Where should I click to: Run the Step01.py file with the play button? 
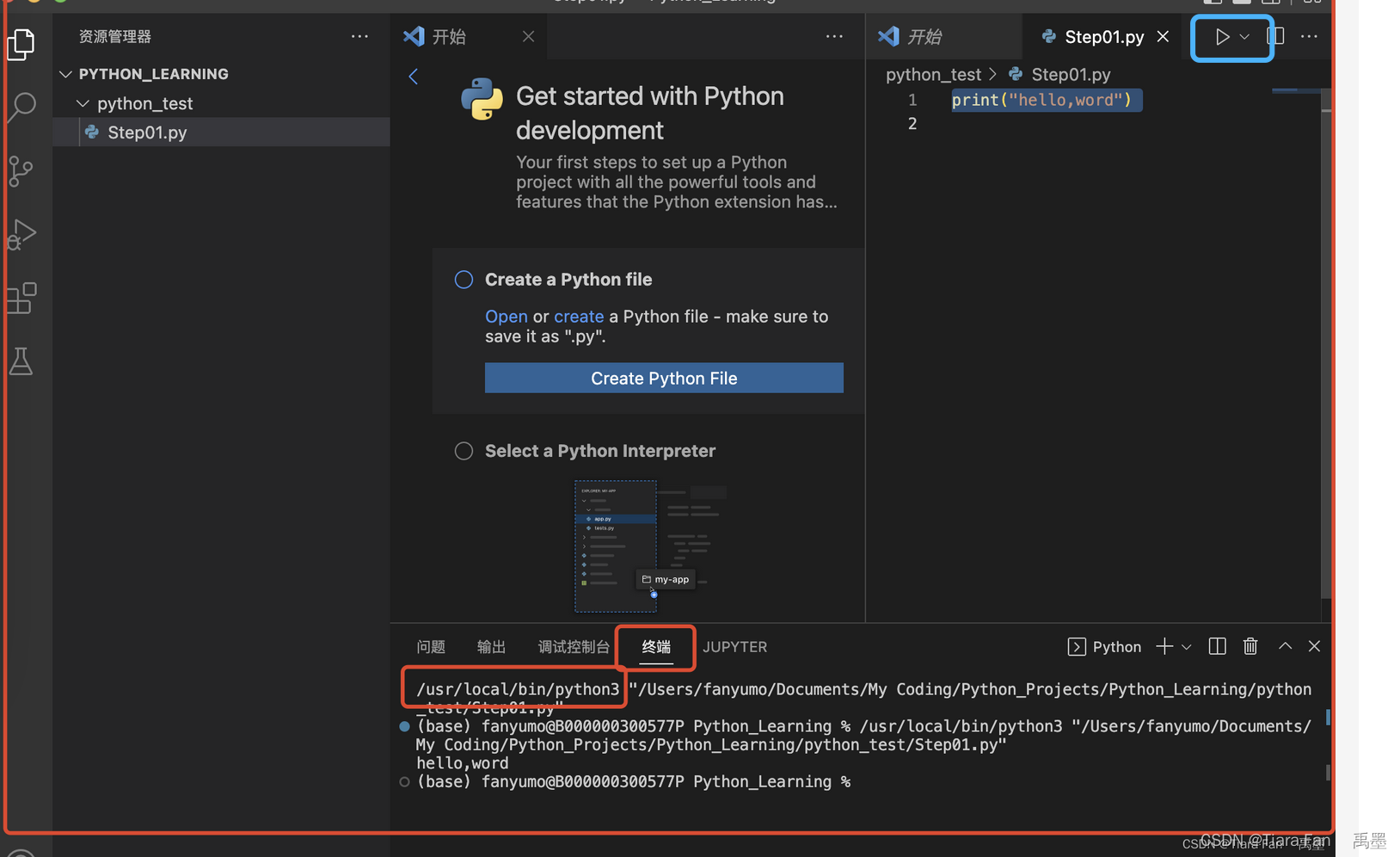click(x=1222, y=36)
